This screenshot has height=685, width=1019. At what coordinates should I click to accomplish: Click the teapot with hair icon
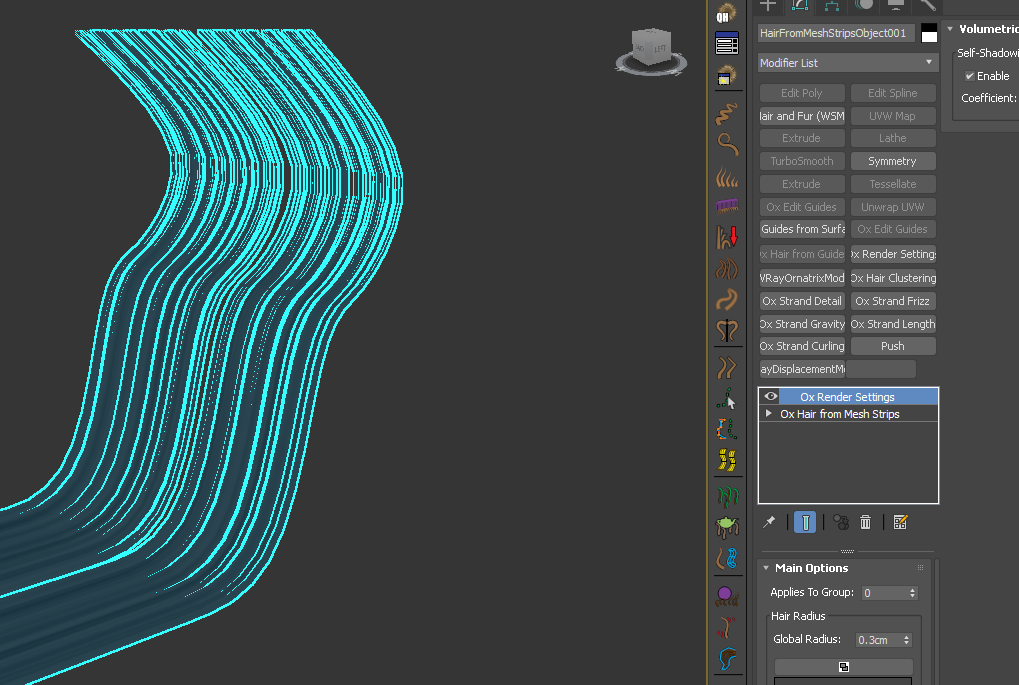click(727, 526)
